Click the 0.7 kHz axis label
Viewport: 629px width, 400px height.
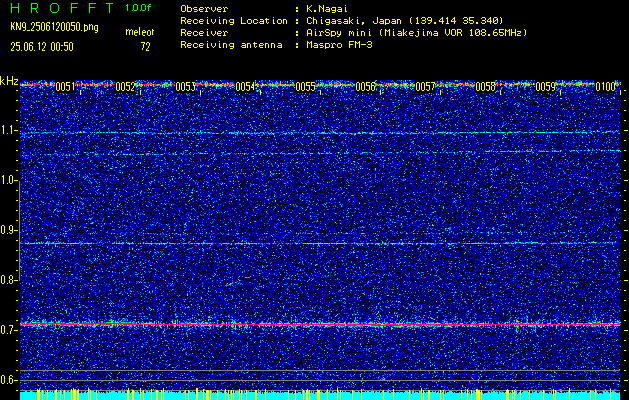[8, 330]
